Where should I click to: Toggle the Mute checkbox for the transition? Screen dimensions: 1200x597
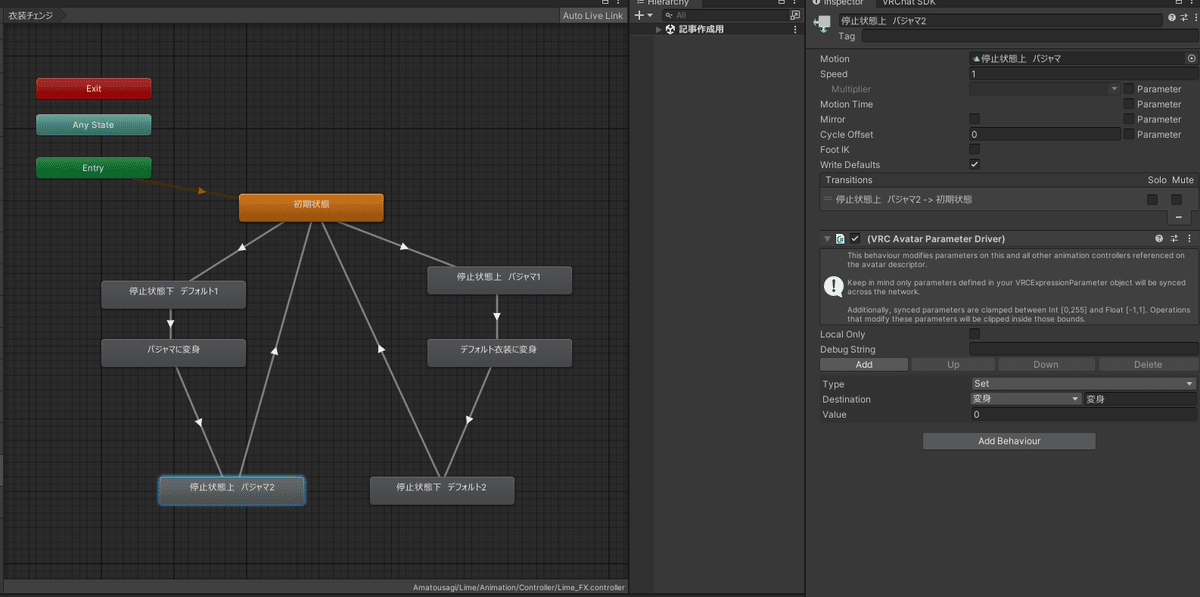1177,199
